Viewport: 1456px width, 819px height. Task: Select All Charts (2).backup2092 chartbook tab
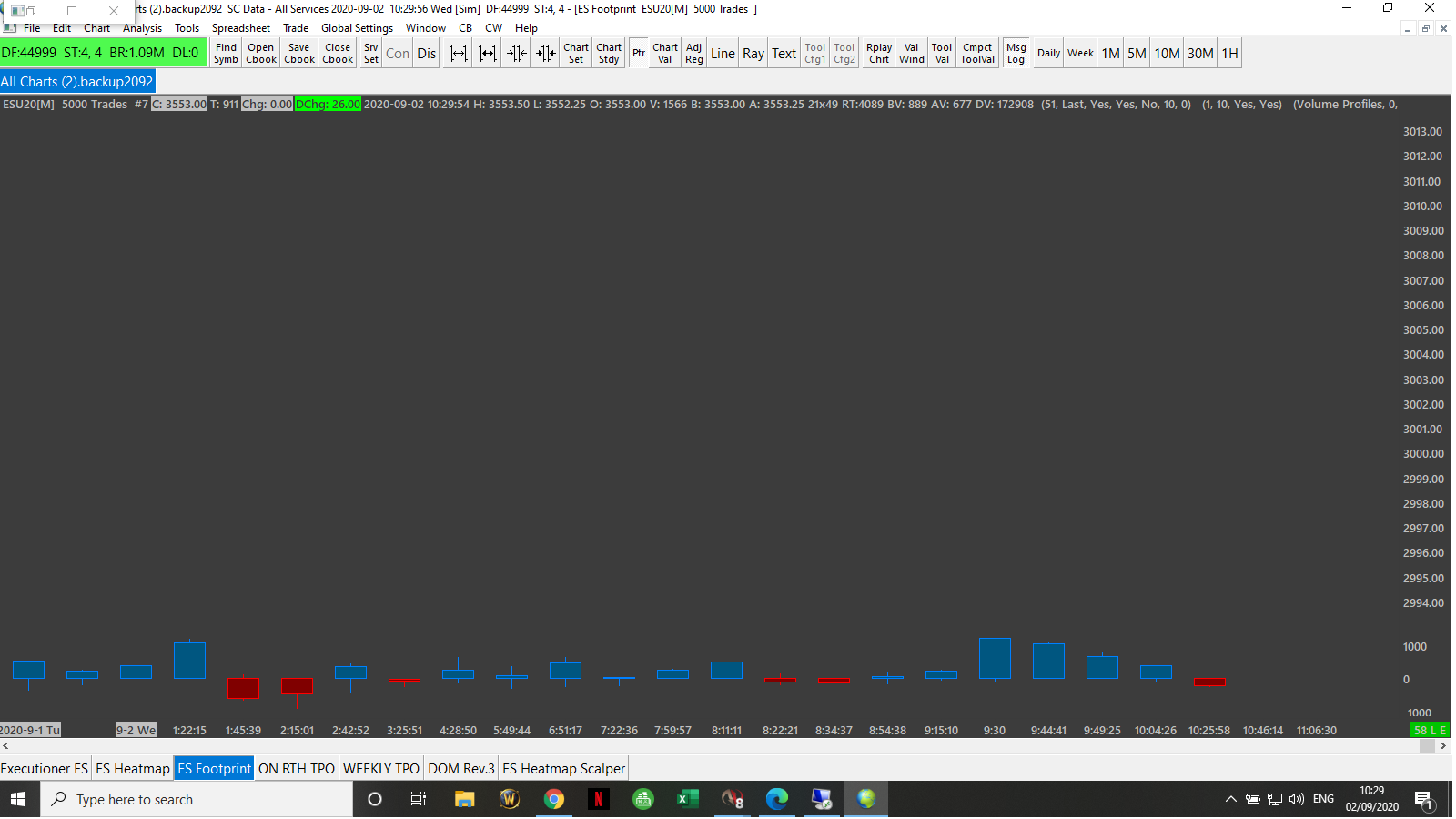click(x=77, y=82)
